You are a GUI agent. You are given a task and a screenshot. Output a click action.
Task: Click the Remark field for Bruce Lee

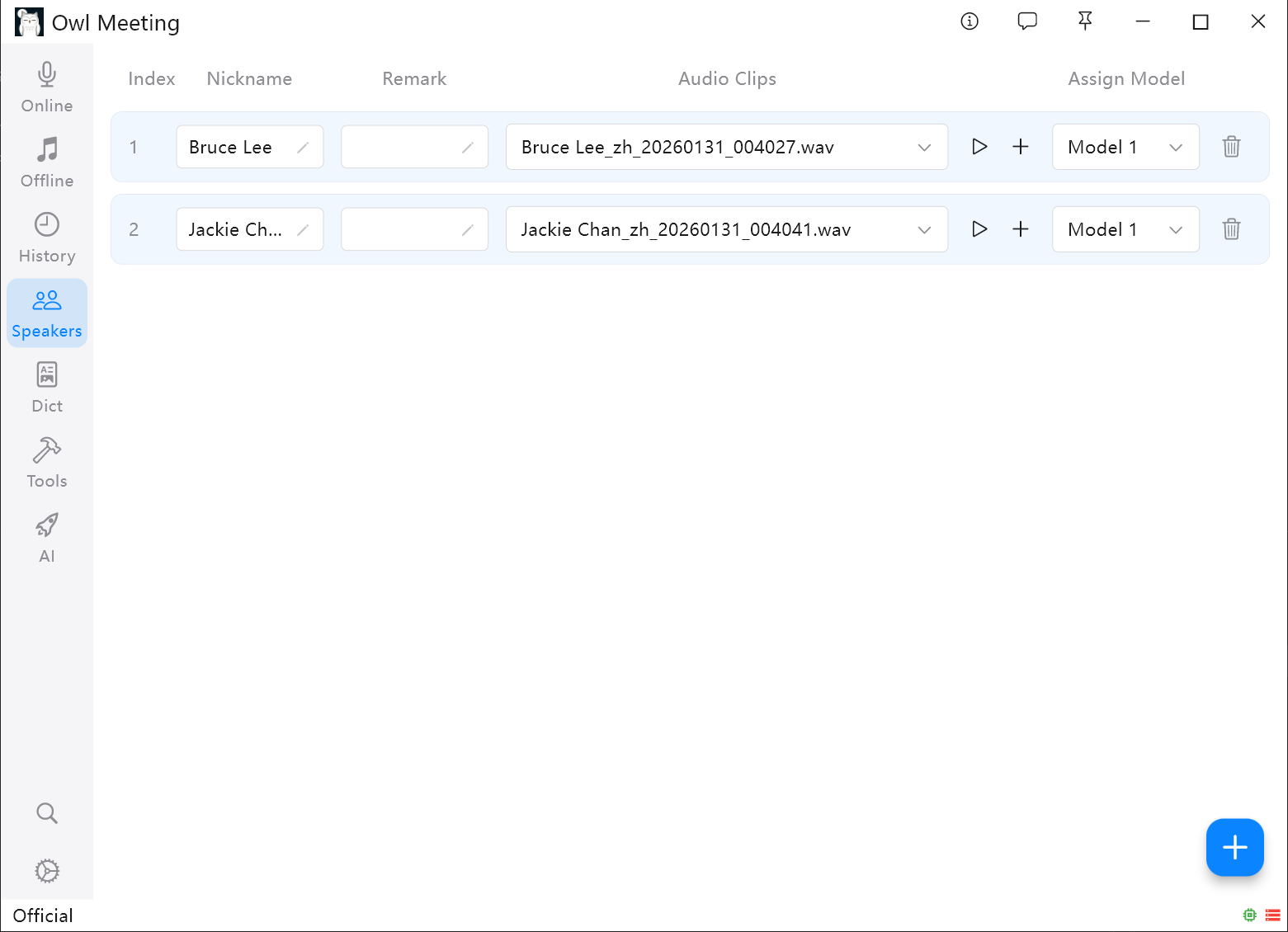(x=414, y=147)
